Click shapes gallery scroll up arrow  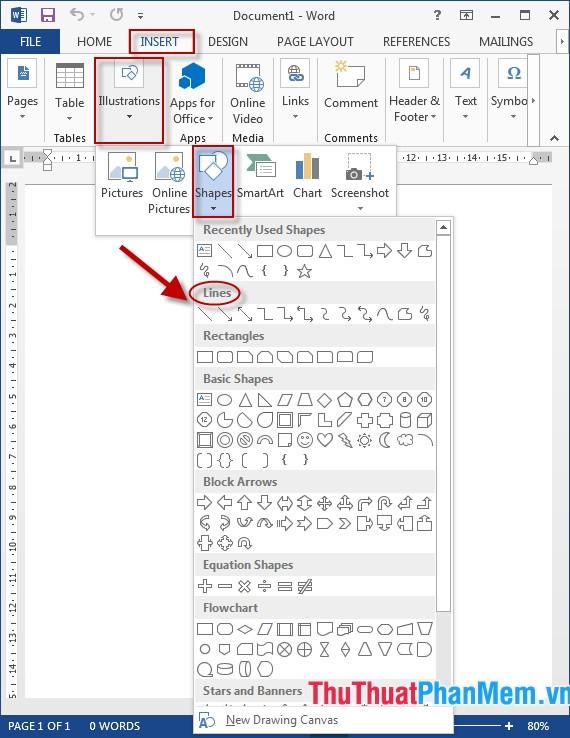tap(443, 228)
